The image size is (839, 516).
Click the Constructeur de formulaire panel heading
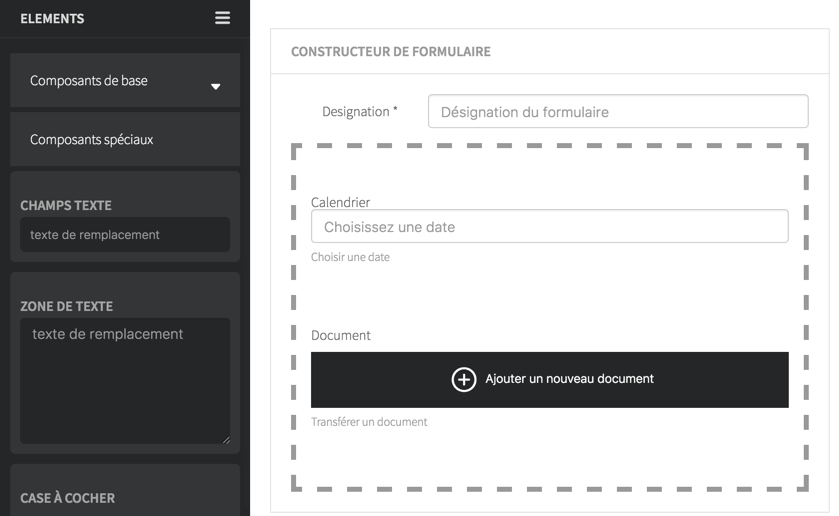click(391, 51)
